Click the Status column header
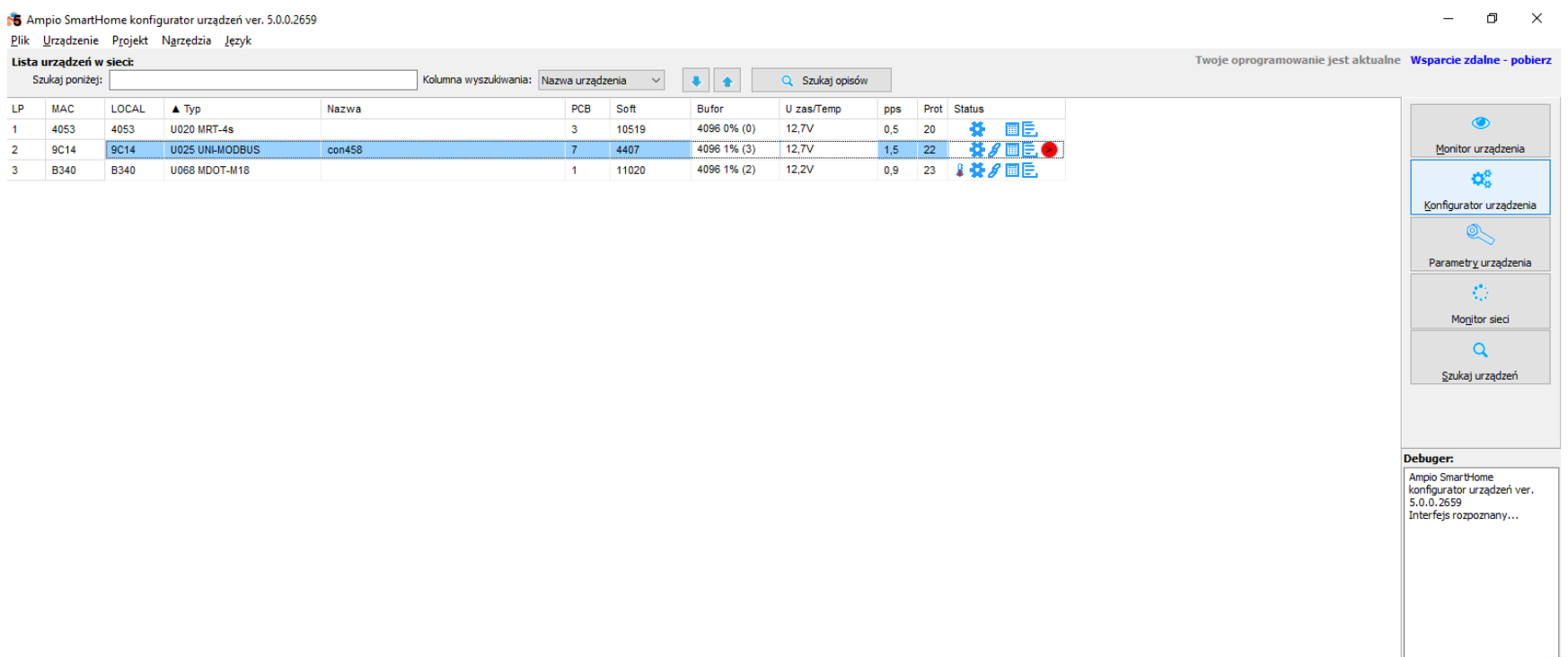Screen dimensions: 1568x657 point(1006,109)
